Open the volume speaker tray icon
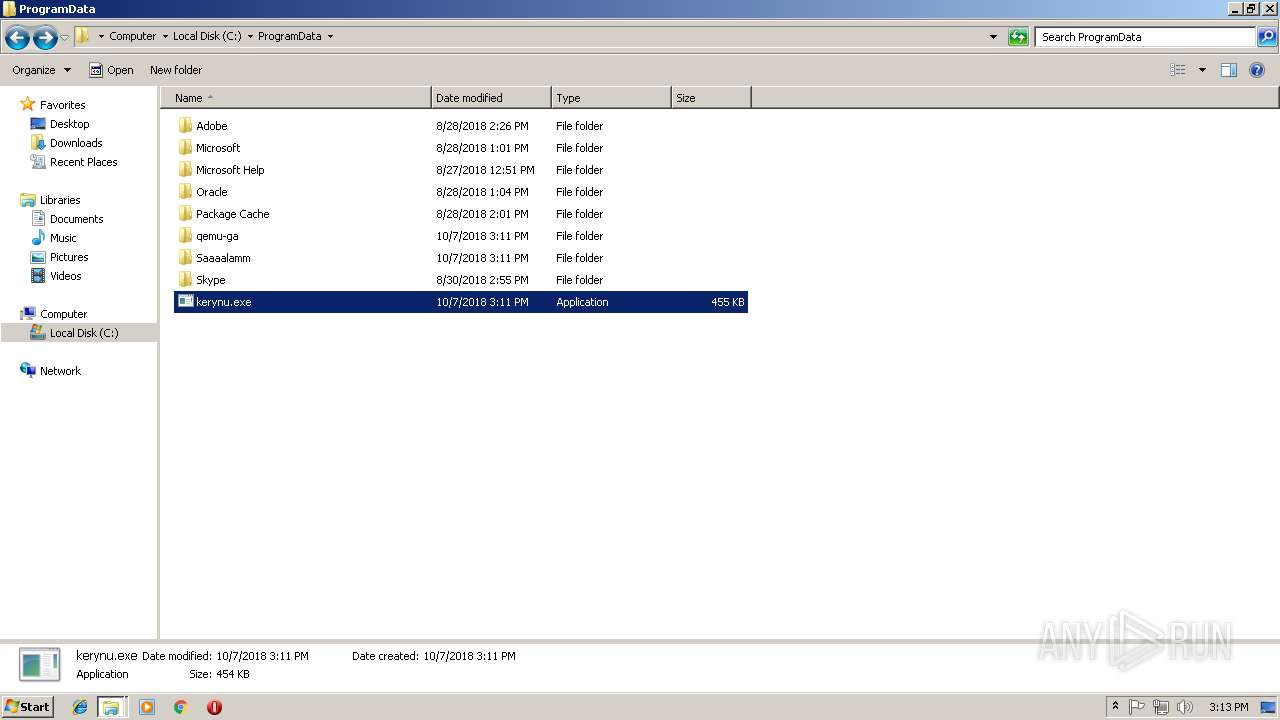Viewport: 1280px width, 720px height. click(1185, 707)
